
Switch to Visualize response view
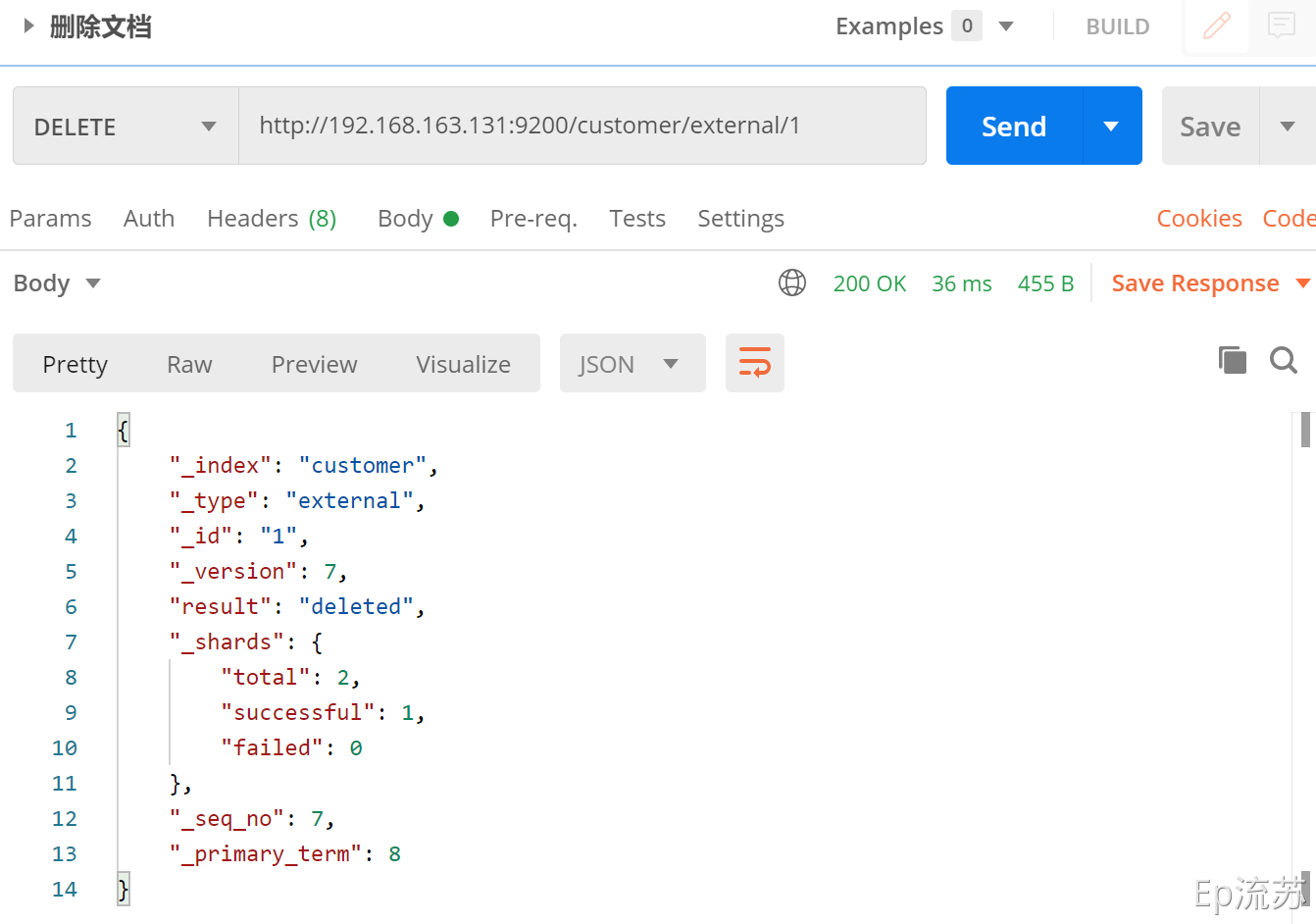click(x=463, y=365)
